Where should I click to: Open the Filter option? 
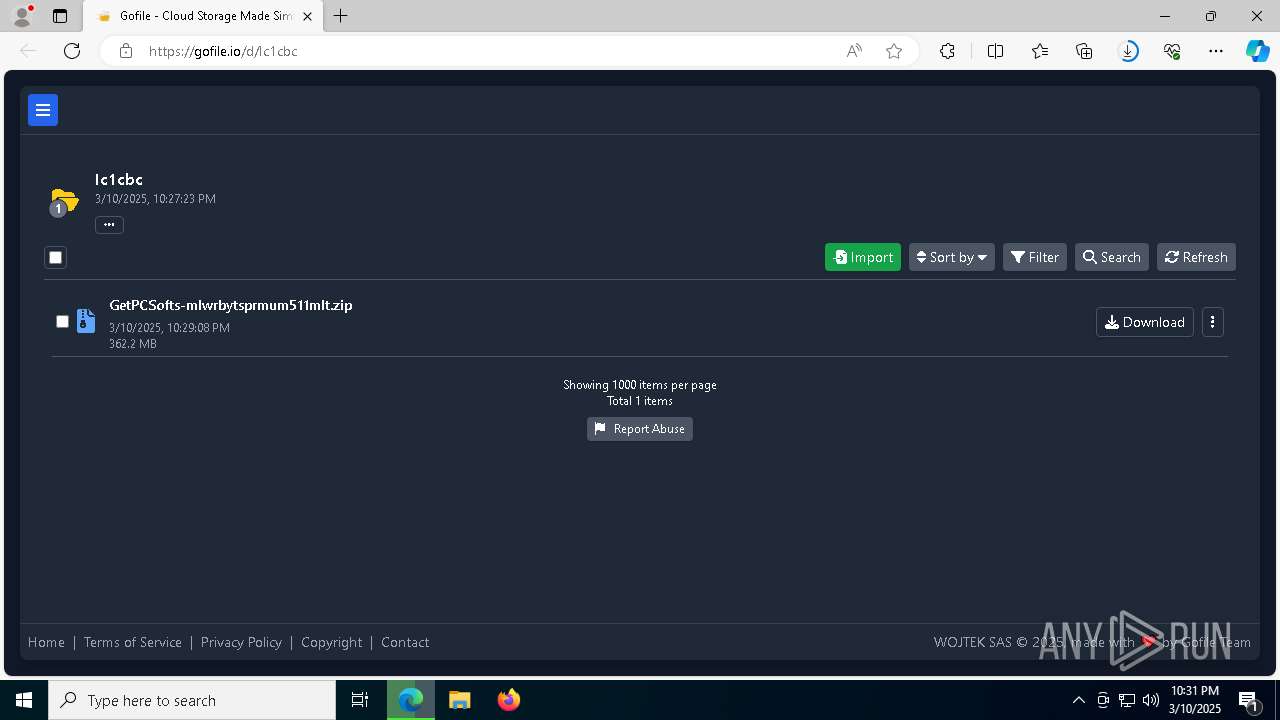point(1035,257)
